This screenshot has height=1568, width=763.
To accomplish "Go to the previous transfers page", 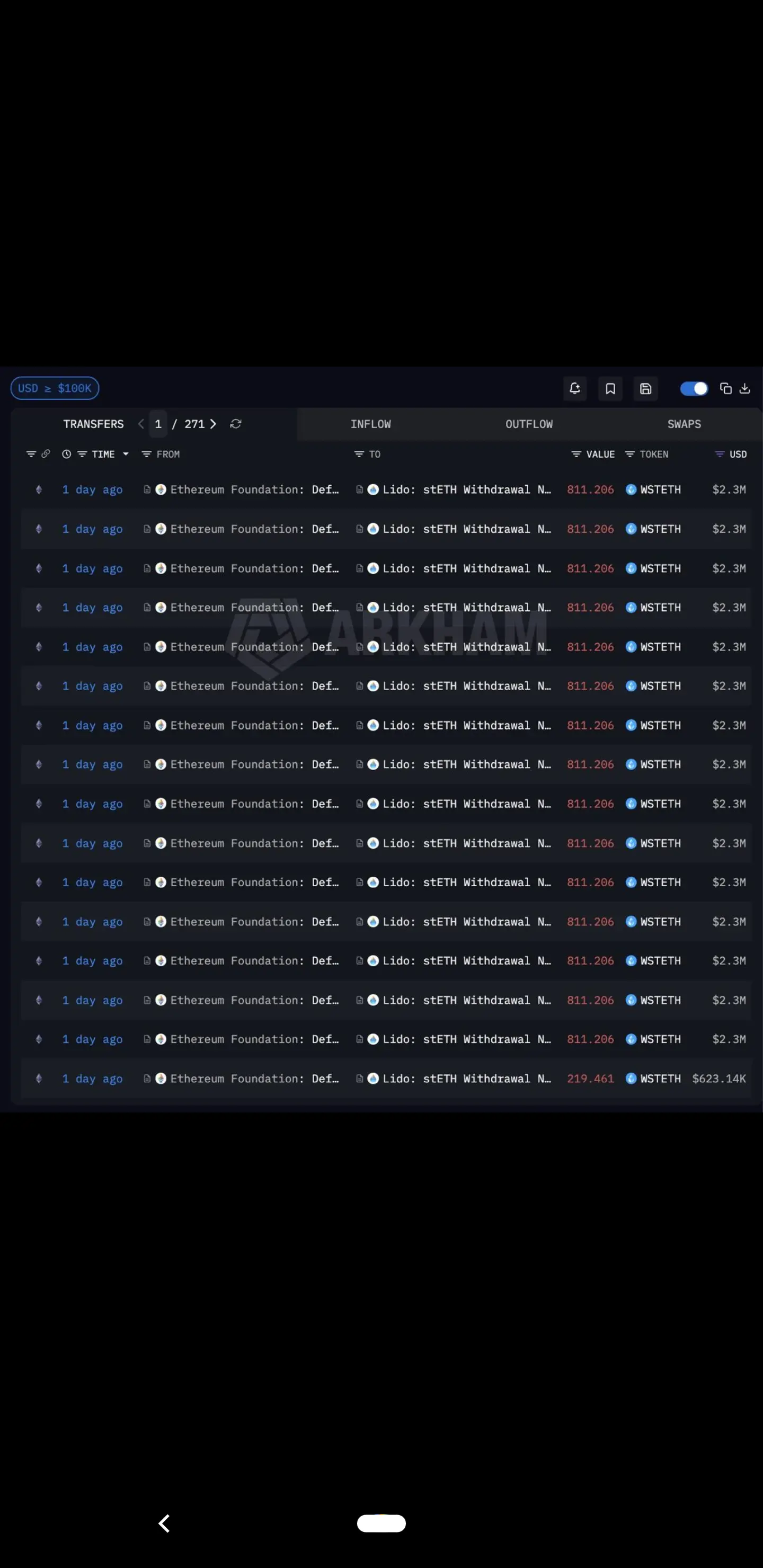I will tap(141, 424).
